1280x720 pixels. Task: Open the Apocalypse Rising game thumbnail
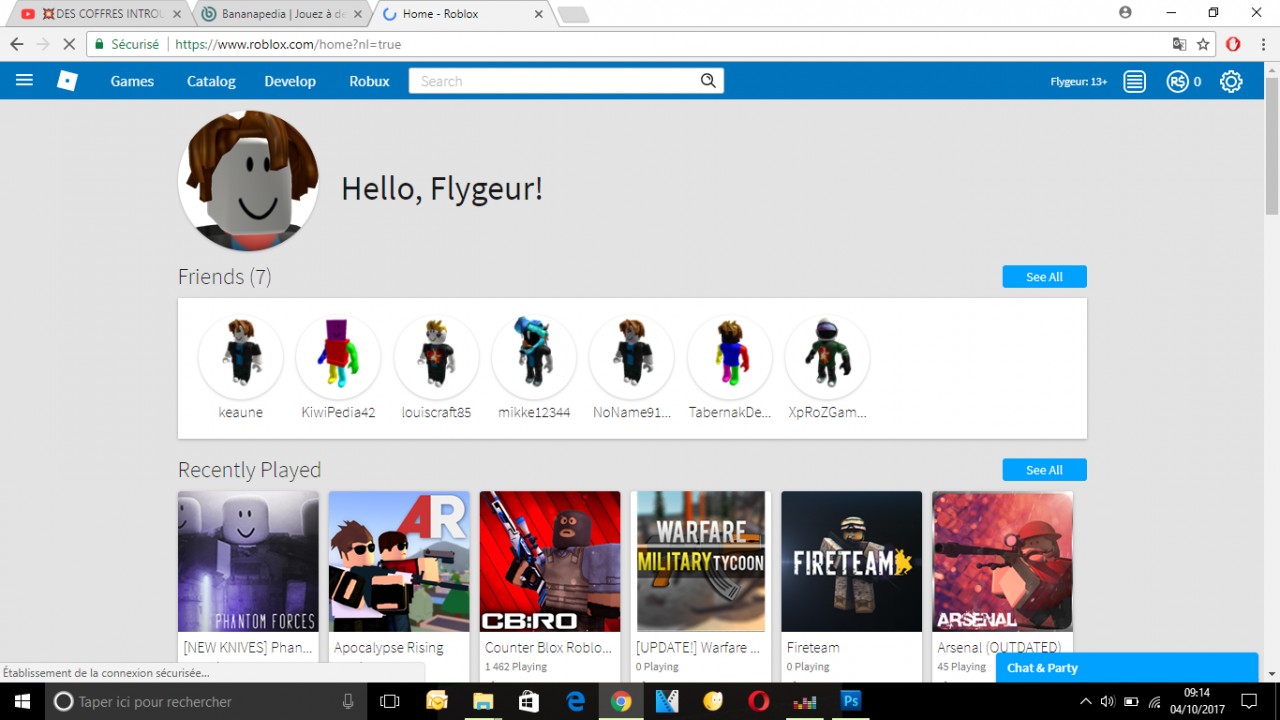(399, 561)
